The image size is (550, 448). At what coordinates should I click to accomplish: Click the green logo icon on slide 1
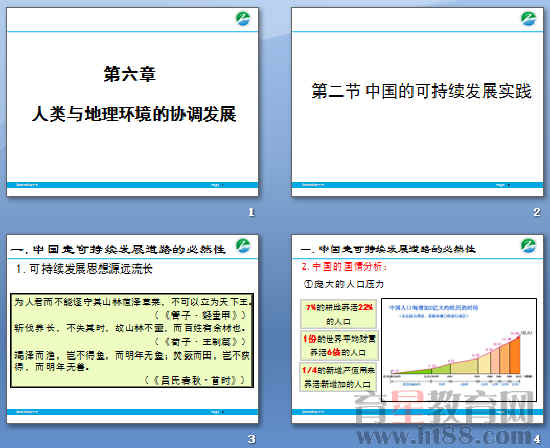243,19
